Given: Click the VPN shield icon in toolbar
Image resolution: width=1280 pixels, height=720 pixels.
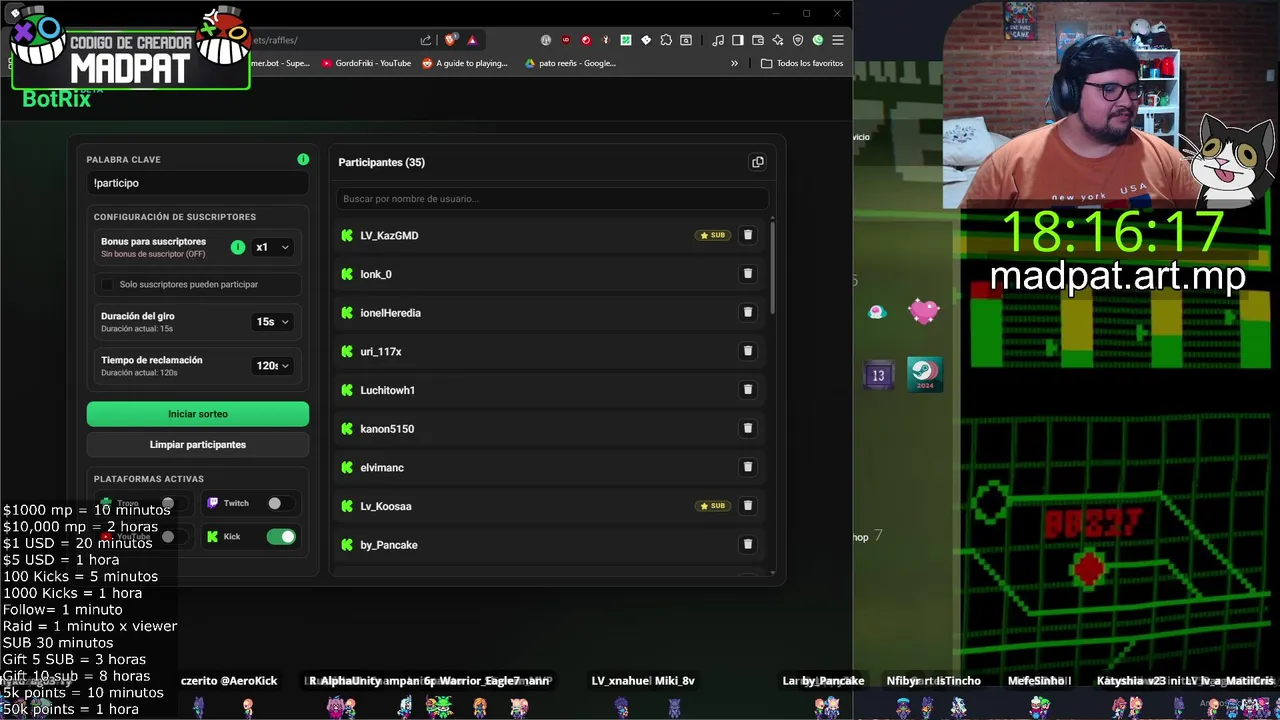Looking at the screenshot, I should pyautogui.click(x=798, y=40).
